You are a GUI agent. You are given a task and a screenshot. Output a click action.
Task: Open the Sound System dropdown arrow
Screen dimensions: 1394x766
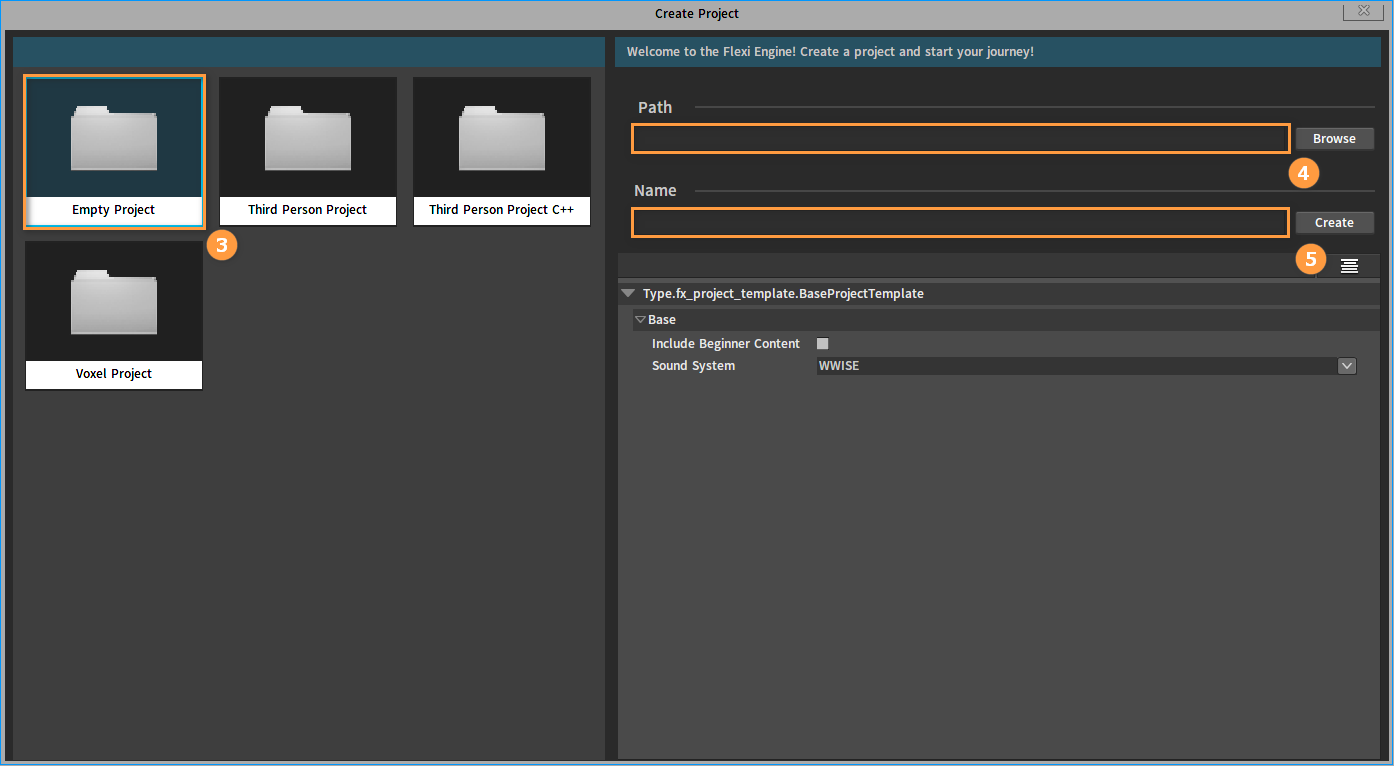[1346, 366]
